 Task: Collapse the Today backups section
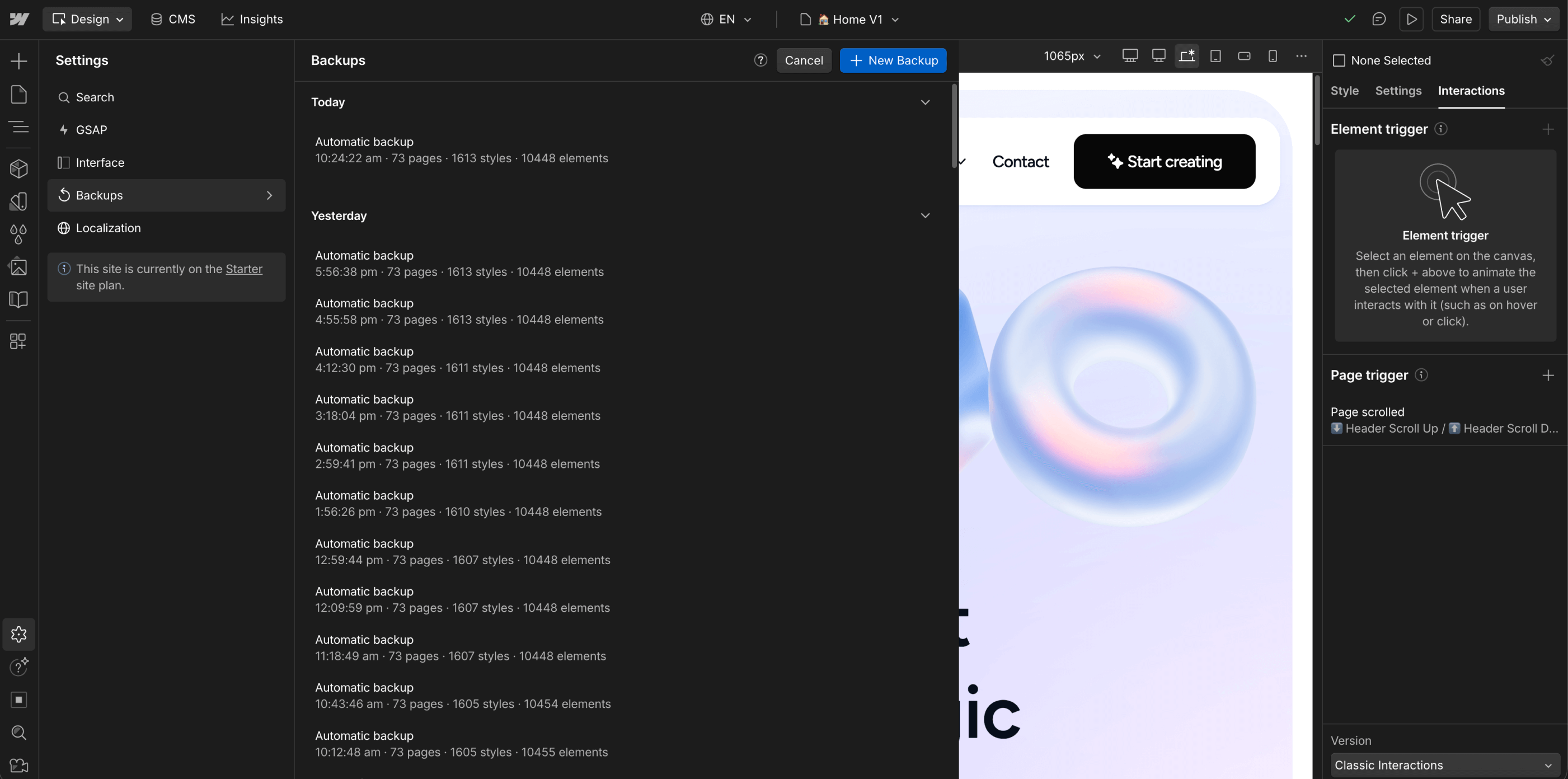[x=925, y=102]
